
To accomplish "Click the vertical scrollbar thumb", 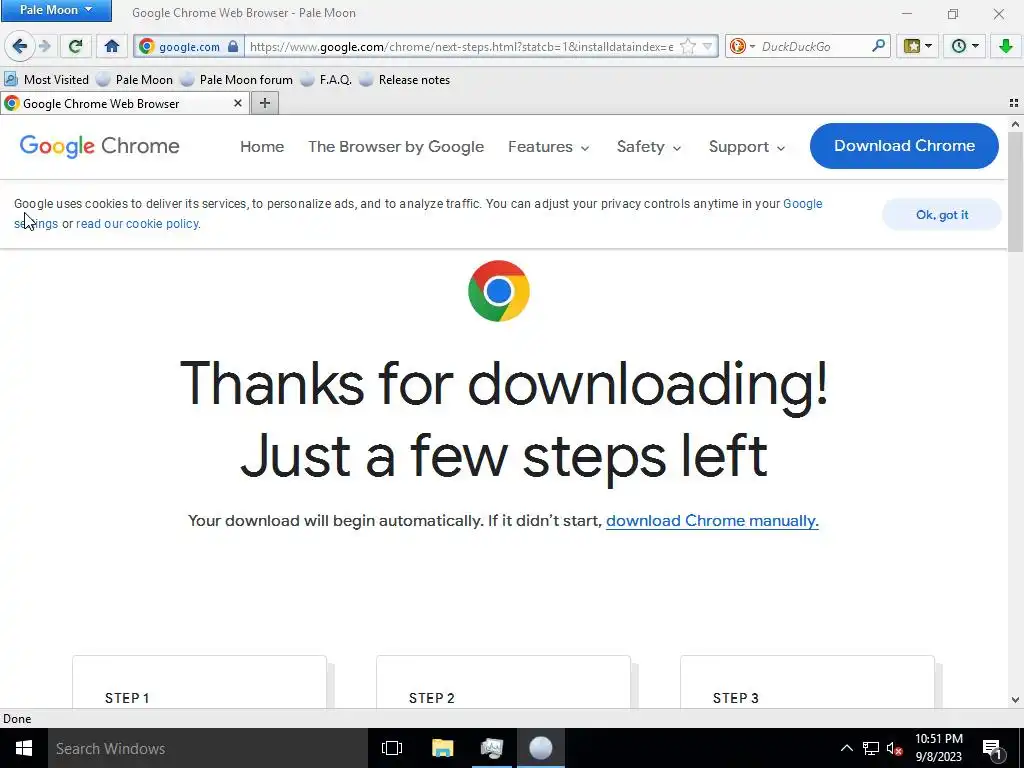I will tap(1015, 191).
